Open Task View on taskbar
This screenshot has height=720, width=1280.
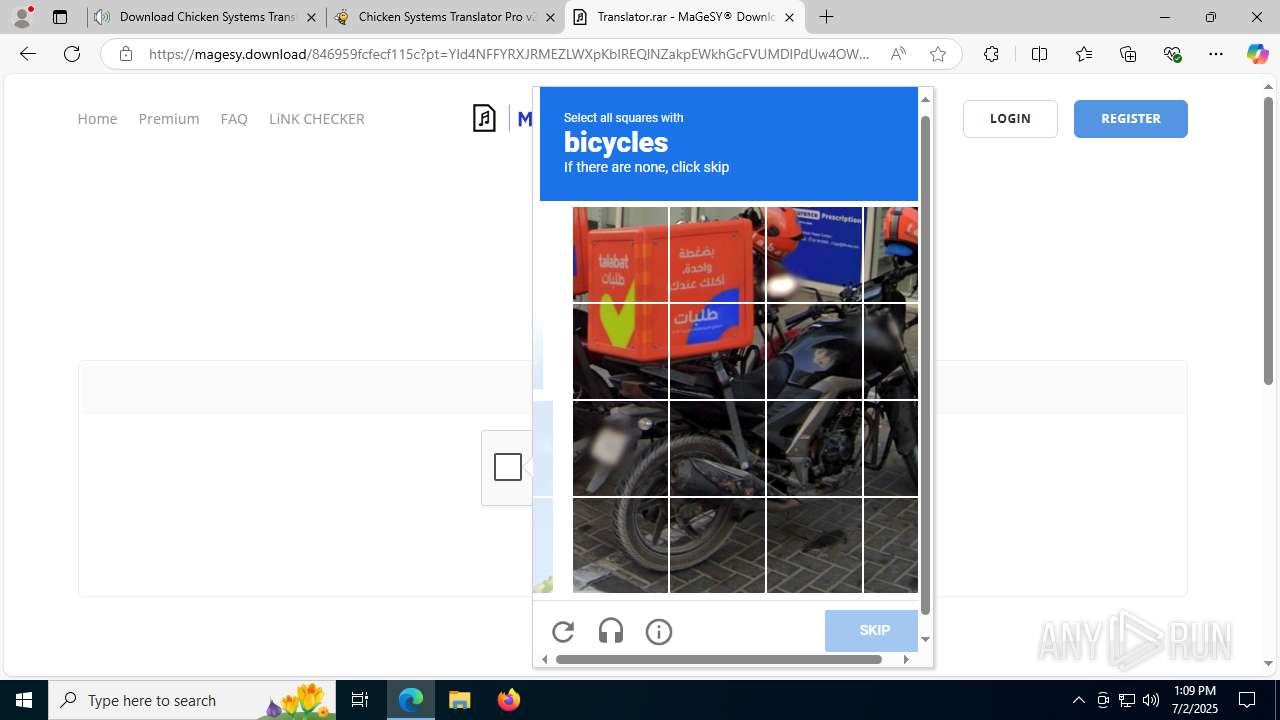click(360, 700)
